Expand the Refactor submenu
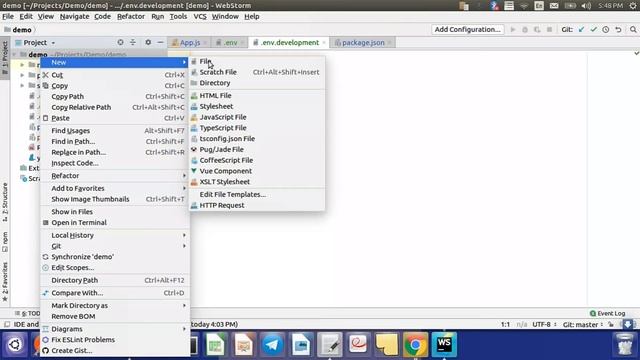Image resolution: width=640 pixels, height=360 pixels. (115, 176)
